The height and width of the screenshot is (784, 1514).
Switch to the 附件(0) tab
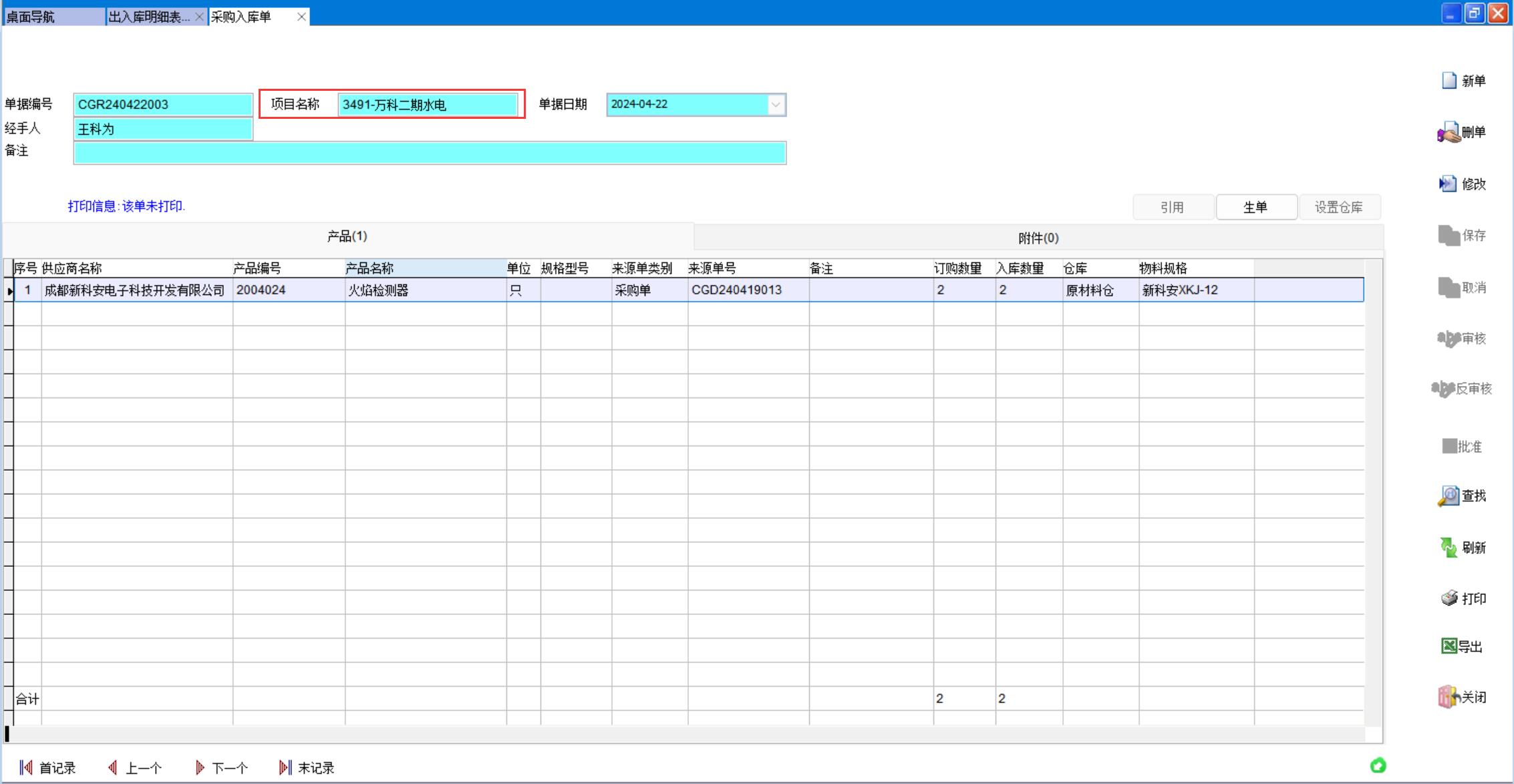(1038, 238)
